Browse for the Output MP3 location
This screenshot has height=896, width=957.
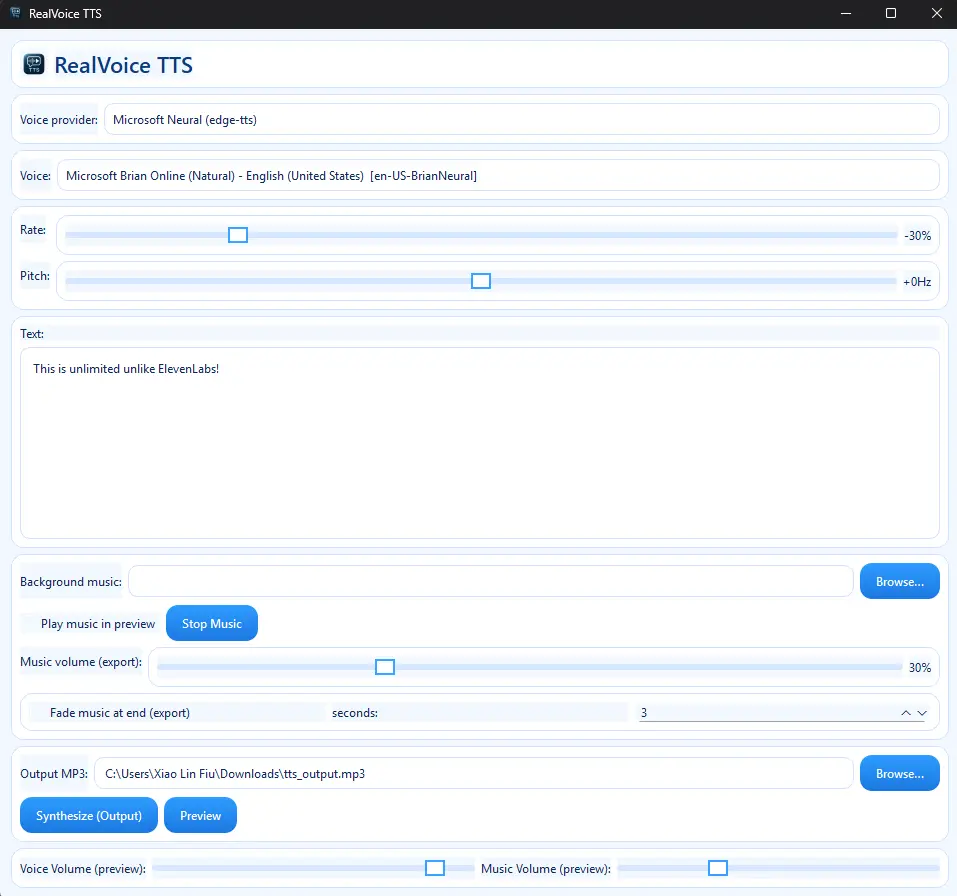tap(900, 774)
